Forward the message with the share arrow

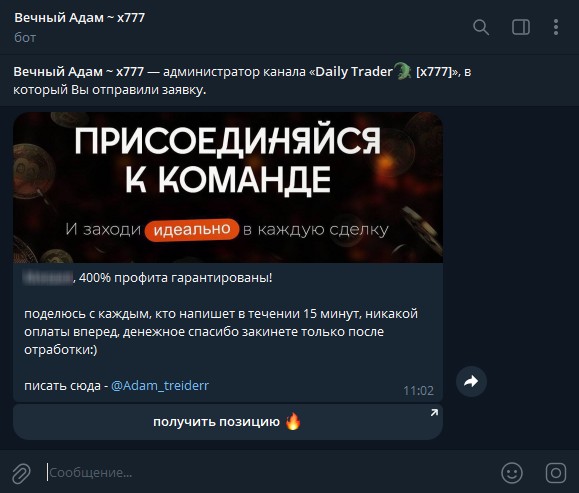(471, 381)
